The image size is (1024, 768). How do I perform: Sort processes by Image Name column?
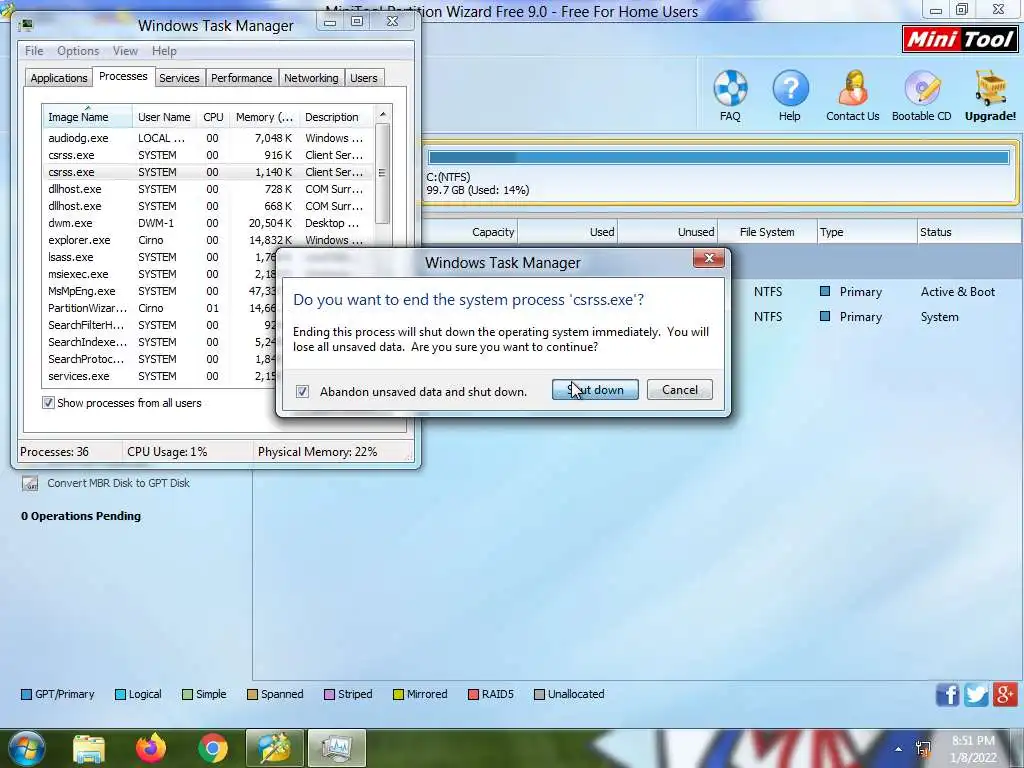tap(87, 117)
